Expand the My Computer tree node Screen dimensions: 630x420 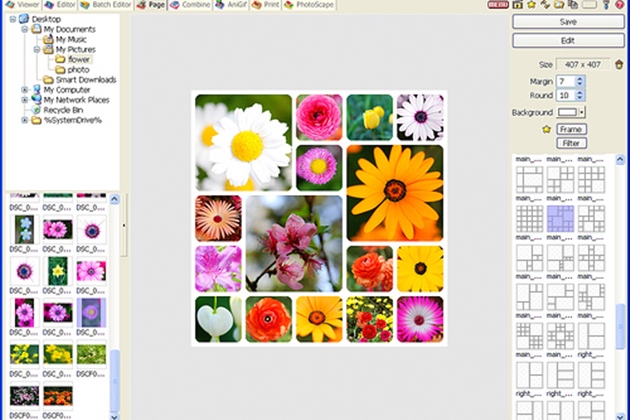(24, 89)
